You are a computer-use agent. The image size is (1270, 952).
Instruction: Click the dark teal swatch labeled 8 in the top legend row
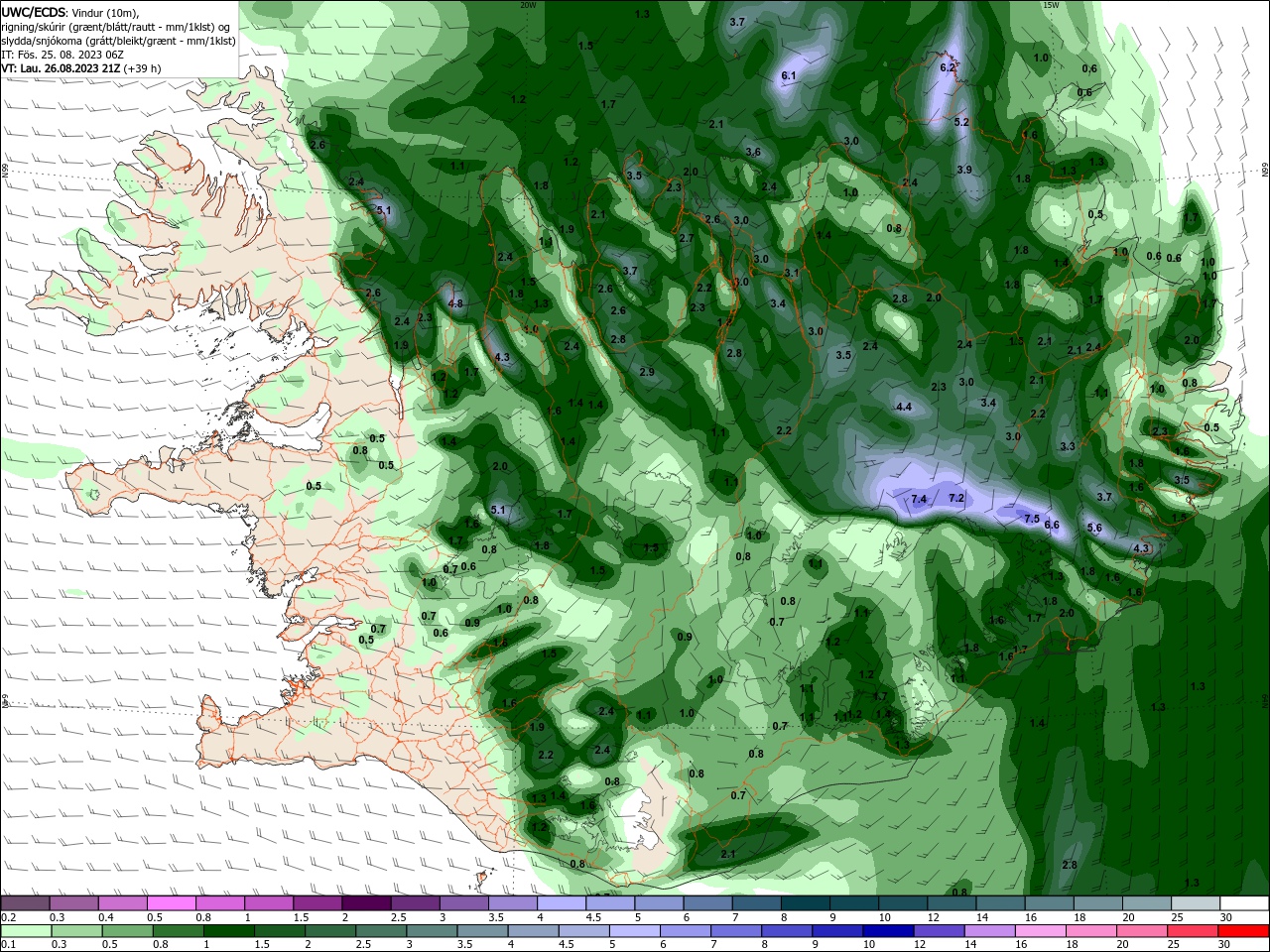806,903
